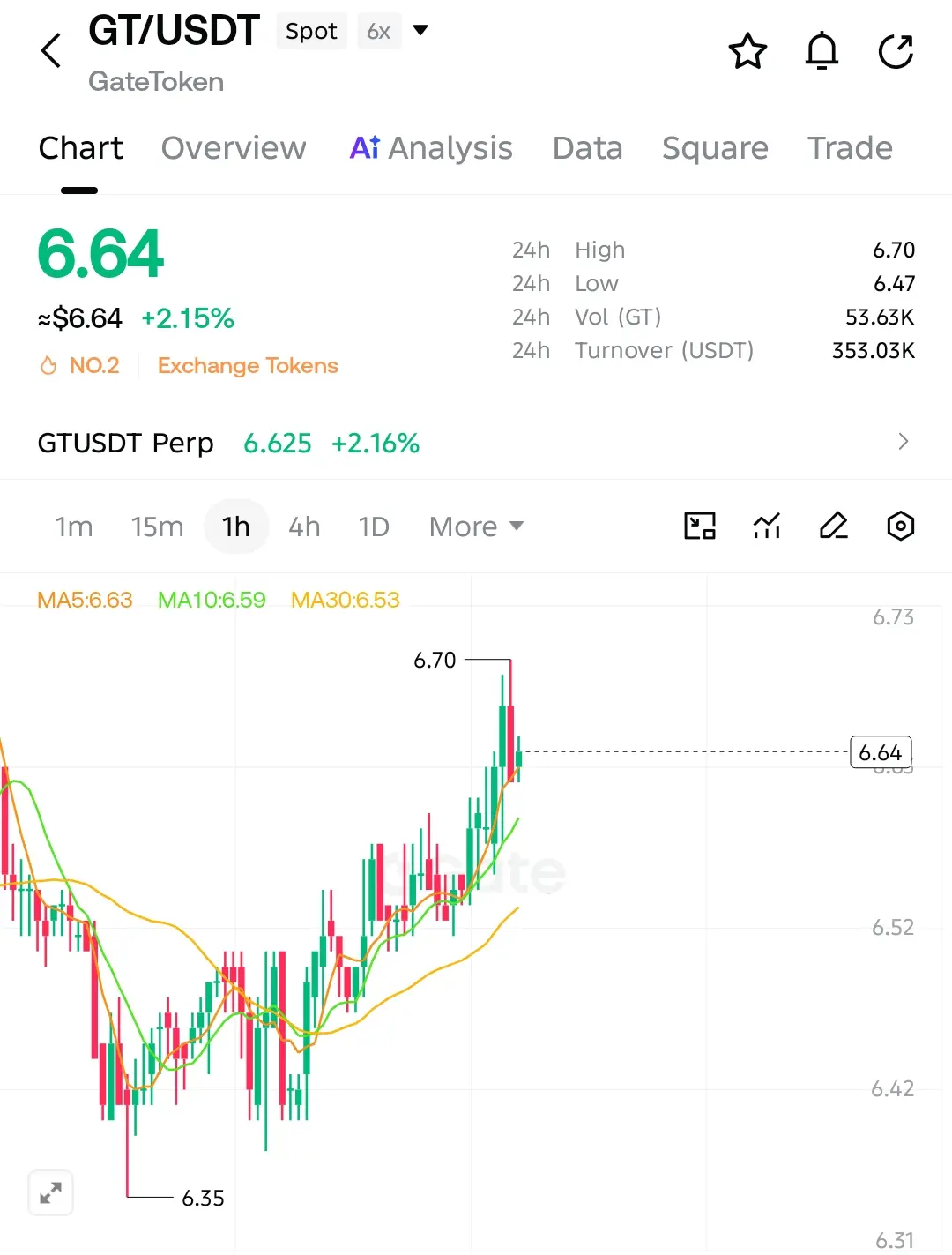Switch to the Overview tab
The width and height of the screenshot is (952, 1255).
coord(234,148)
